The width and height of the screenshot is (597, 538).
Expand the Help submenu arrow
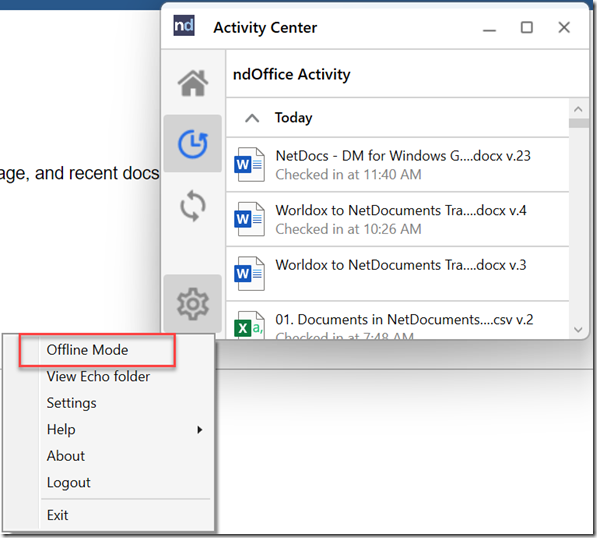[x=200, y=430]
